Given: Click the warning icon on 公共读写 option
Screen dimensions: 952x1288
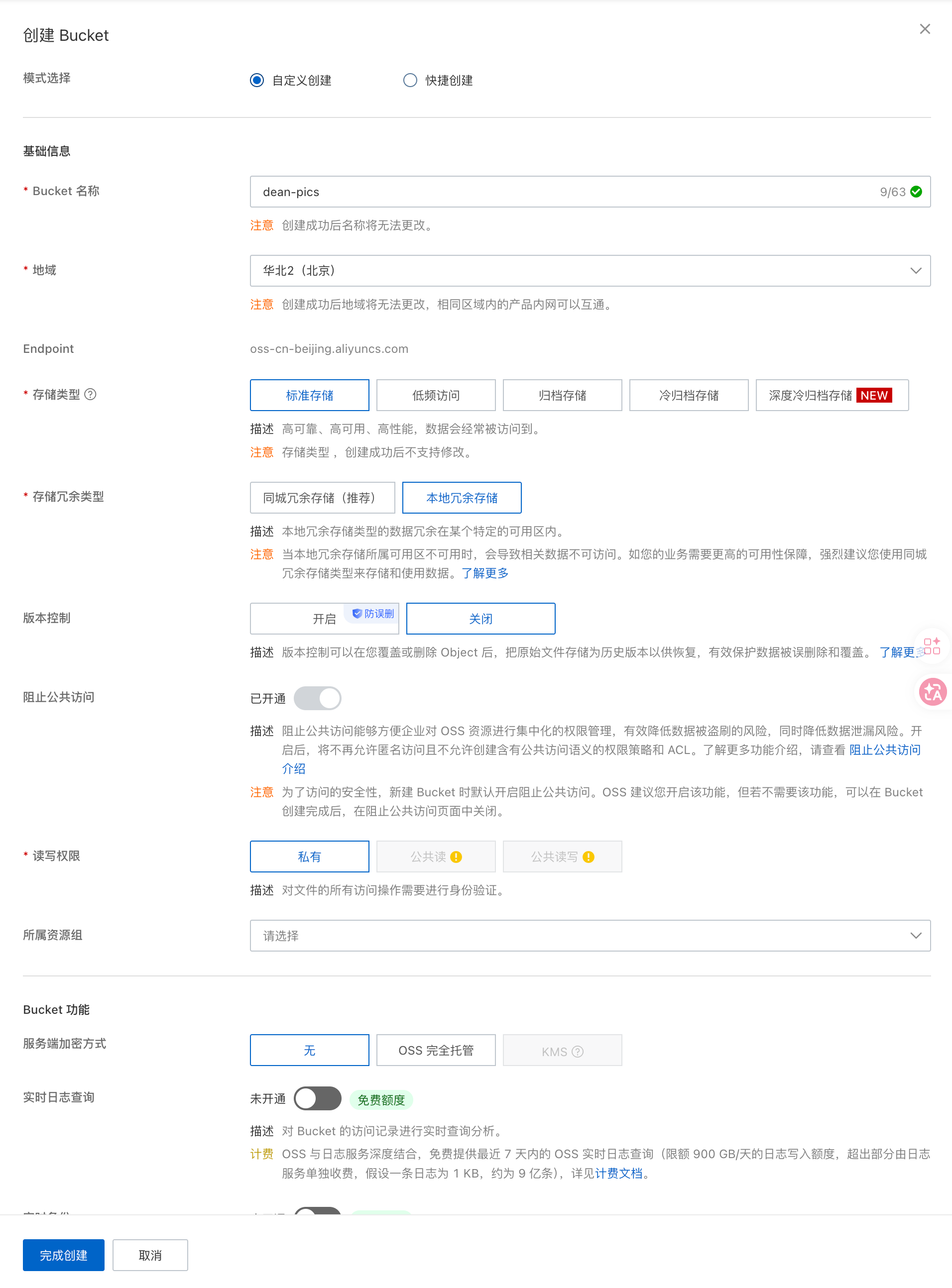Looking at the screenshot, I should click(588, 857).
